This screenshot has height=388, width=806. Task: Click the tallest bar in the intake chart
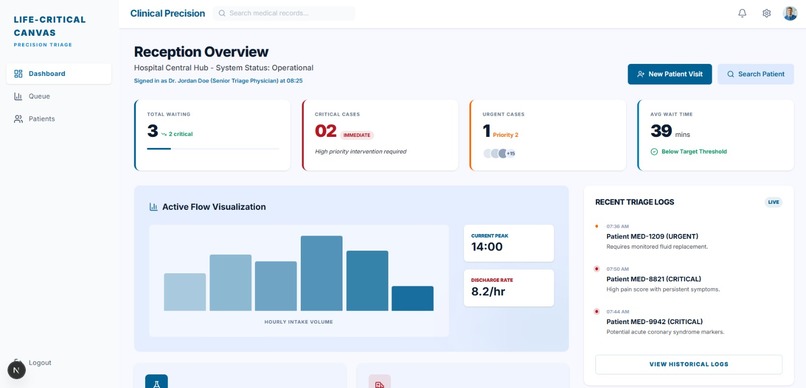click(x=321, y=273)
